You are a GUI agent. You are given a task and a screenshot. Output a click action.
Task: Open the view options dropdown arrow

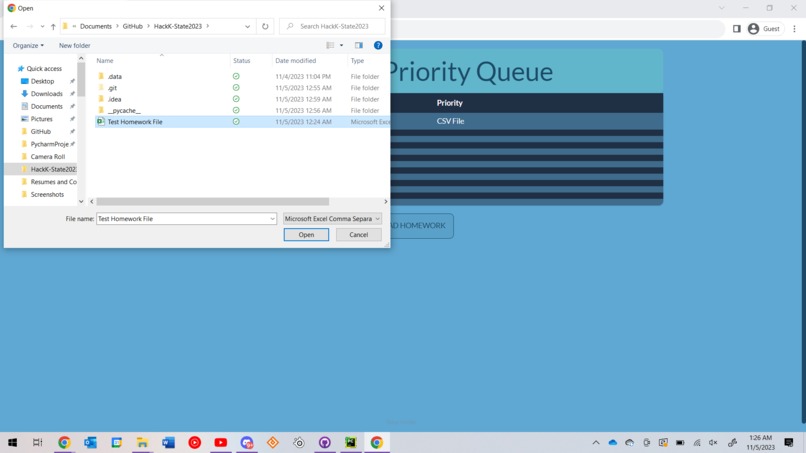click(341, 45)
